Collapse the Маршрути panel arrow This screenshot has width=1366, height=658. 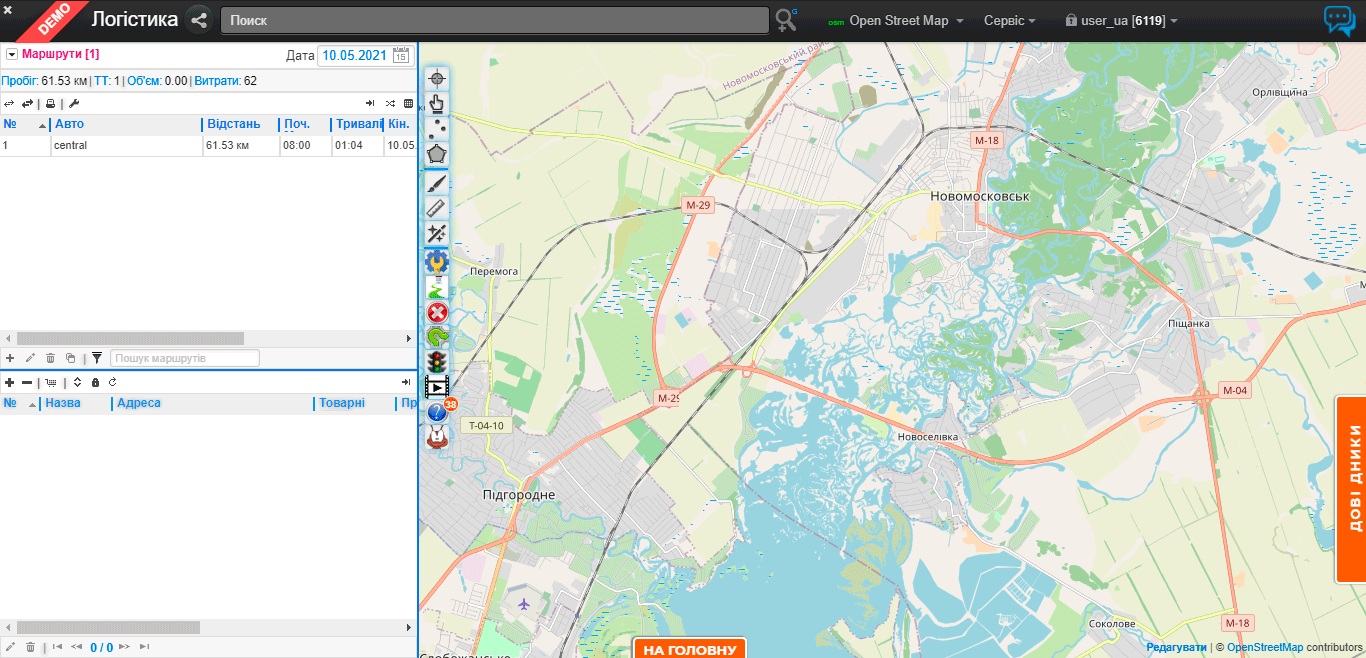click(12, 54)
